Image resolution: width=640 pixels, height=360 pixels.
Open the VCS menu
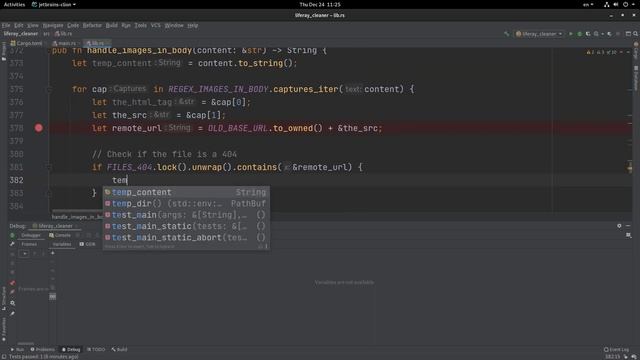pyautogui.click(x=156, y=25)
